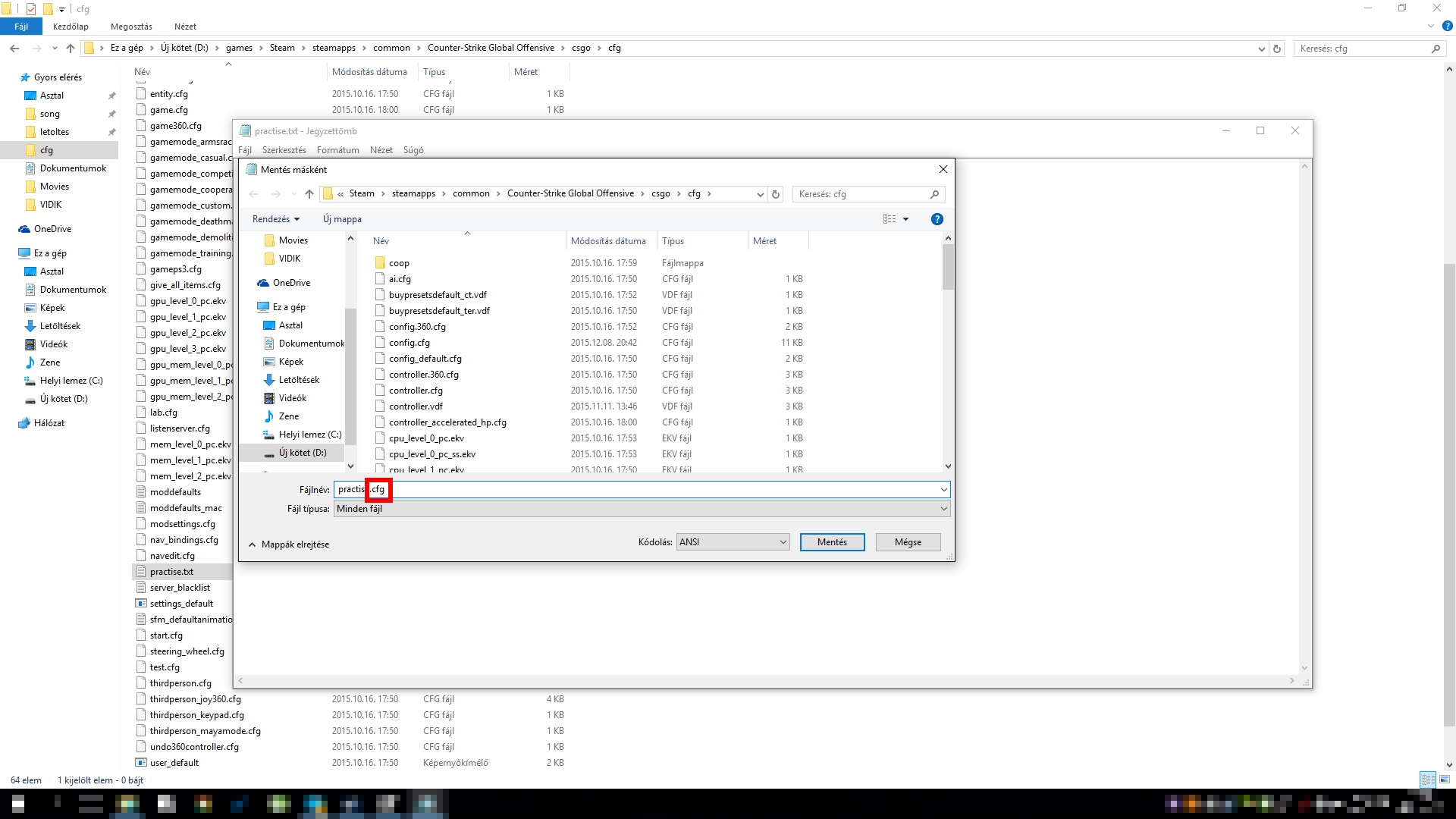Open the Kódolás ANSI encoding dropdown
Screen dimensions: 1456x819
point(733,542)
